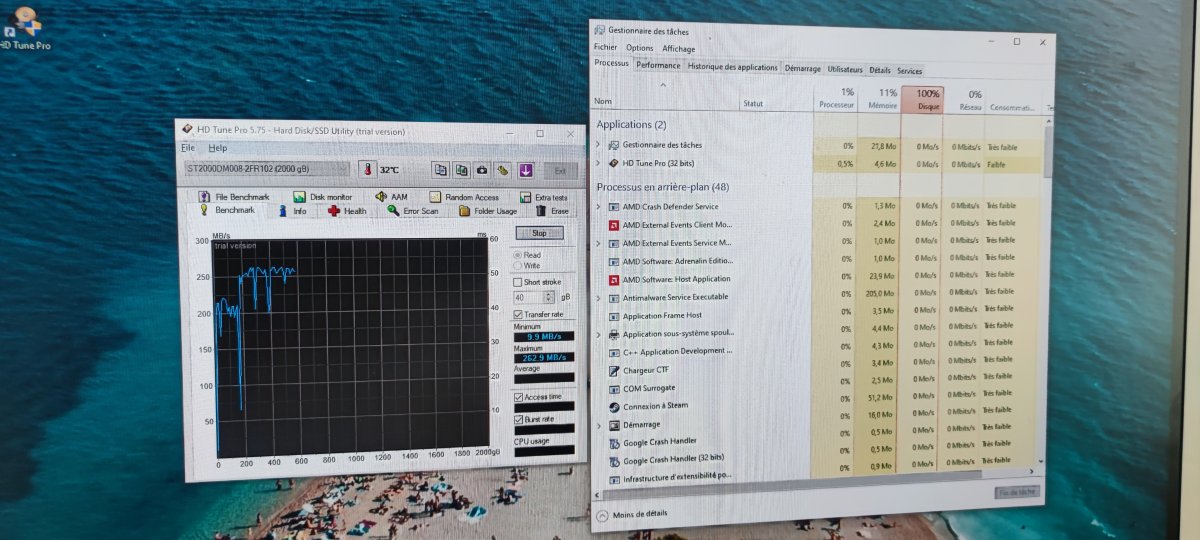Toggle the Burst rate checkbox
Screen dimensions: 1200x540
tap(518, 419)
